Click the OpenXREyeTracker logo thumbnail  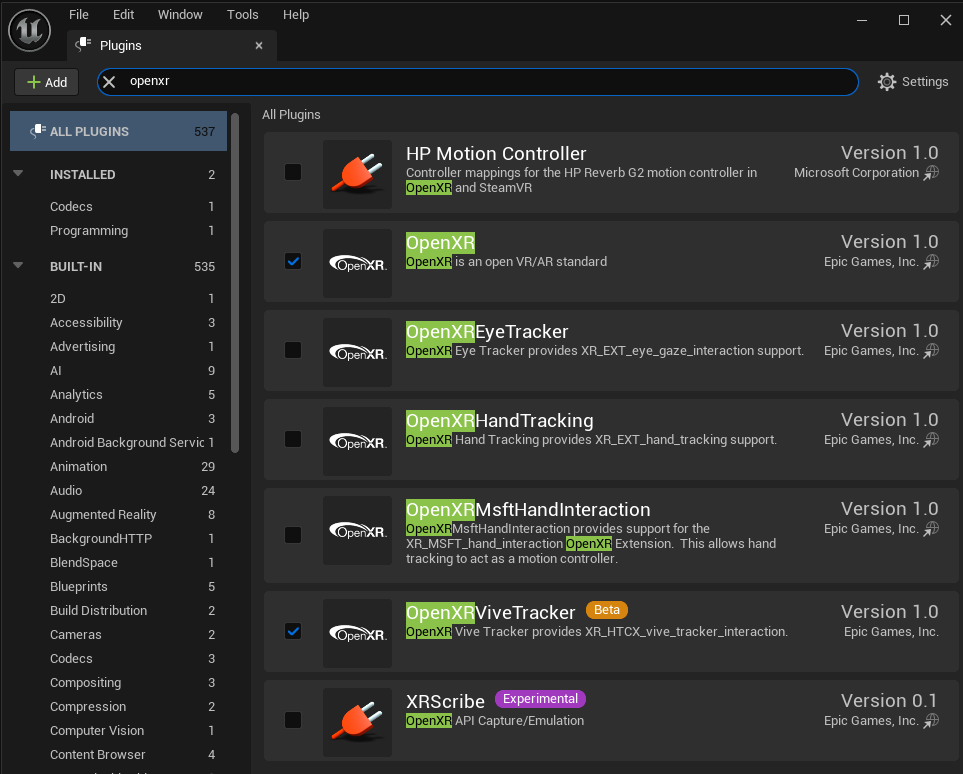(357, 353)
